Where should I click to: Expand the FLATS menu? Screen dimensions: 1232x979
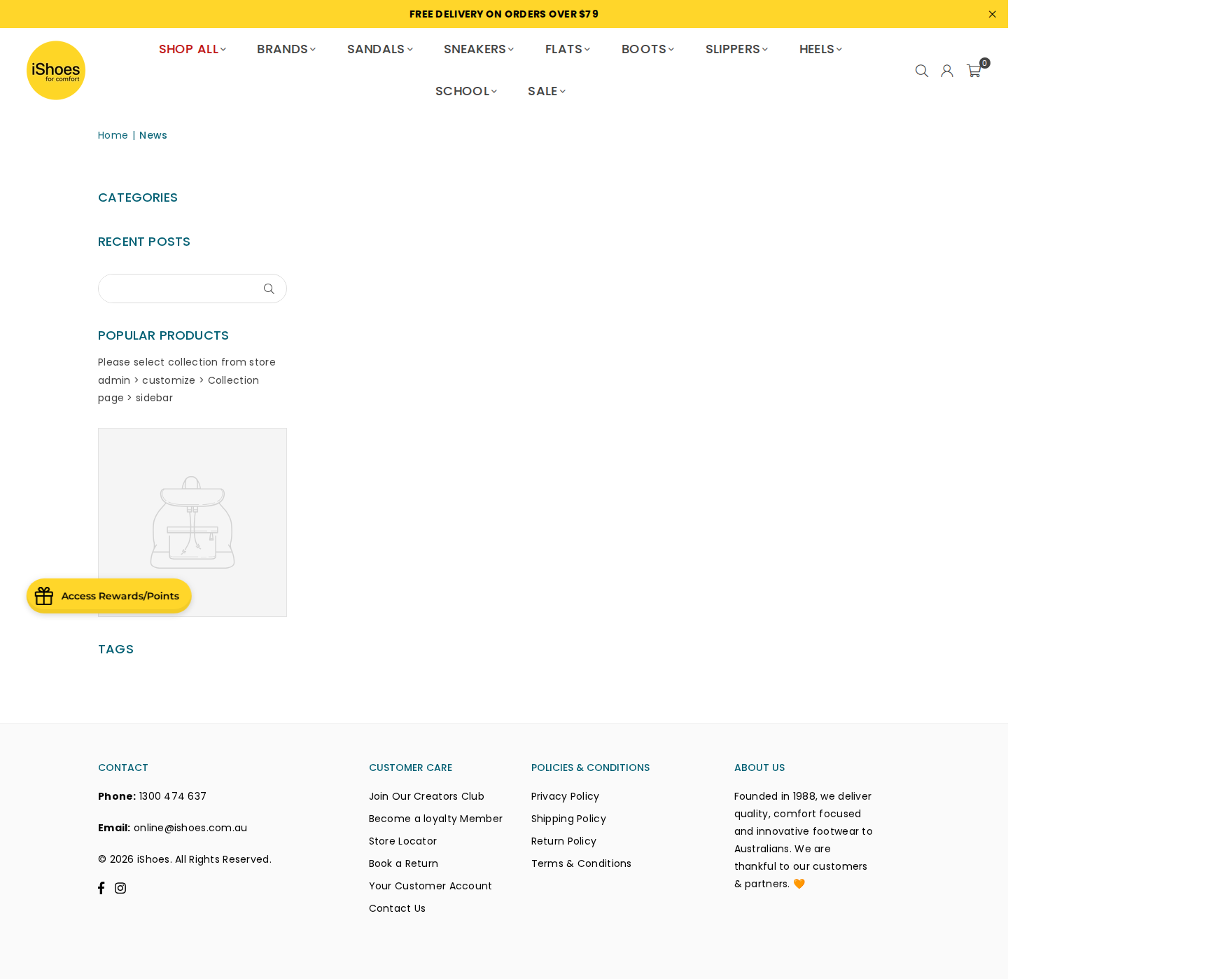tap(568, 49)
